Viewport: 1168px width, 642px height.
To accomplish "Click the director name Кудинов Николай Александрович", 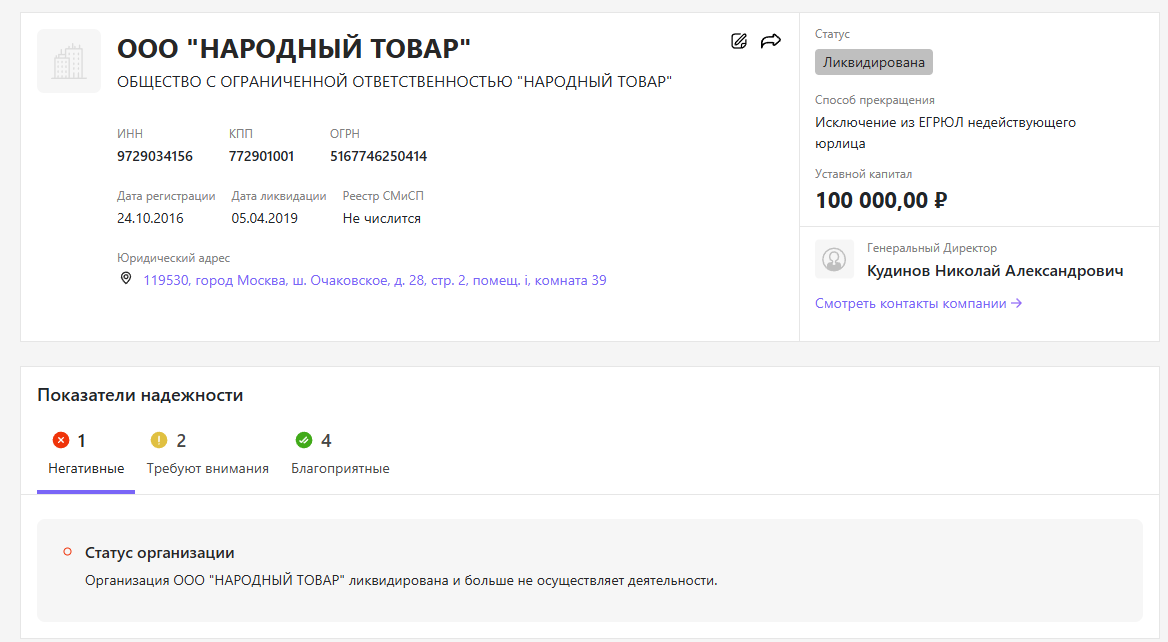I will point(995,270).
